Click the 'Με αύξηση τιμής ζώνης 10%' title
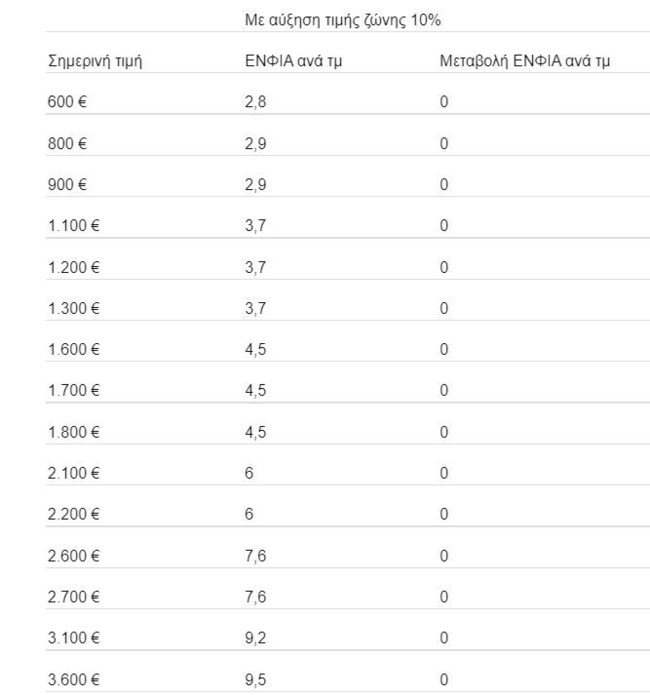The width and height of the screenshot is (650, 695). [x=343, y=20]
